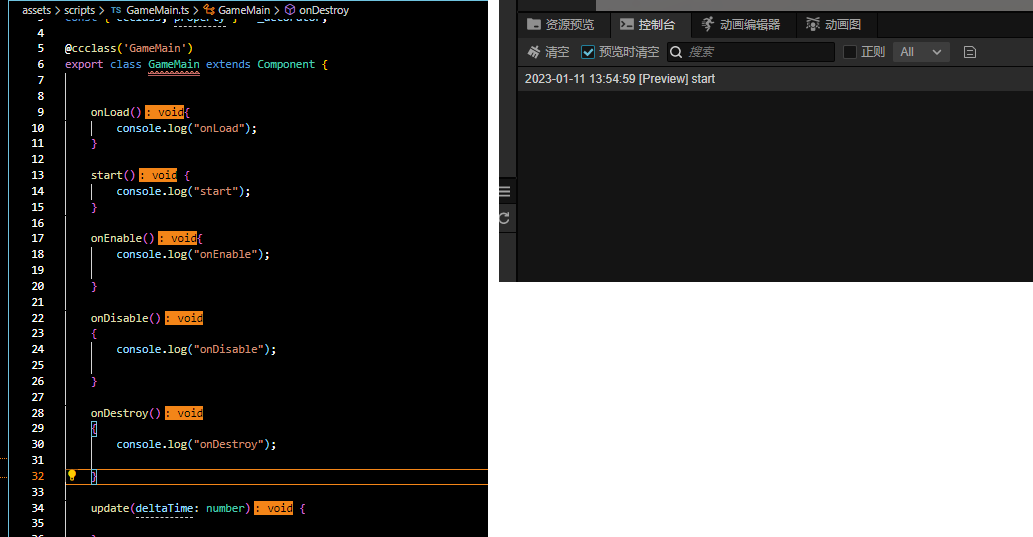The width and height of the screenshot is (1033, 537).
Task: Click the GameMain class icon in breadcrumb
Action: [x=209, y=10]
